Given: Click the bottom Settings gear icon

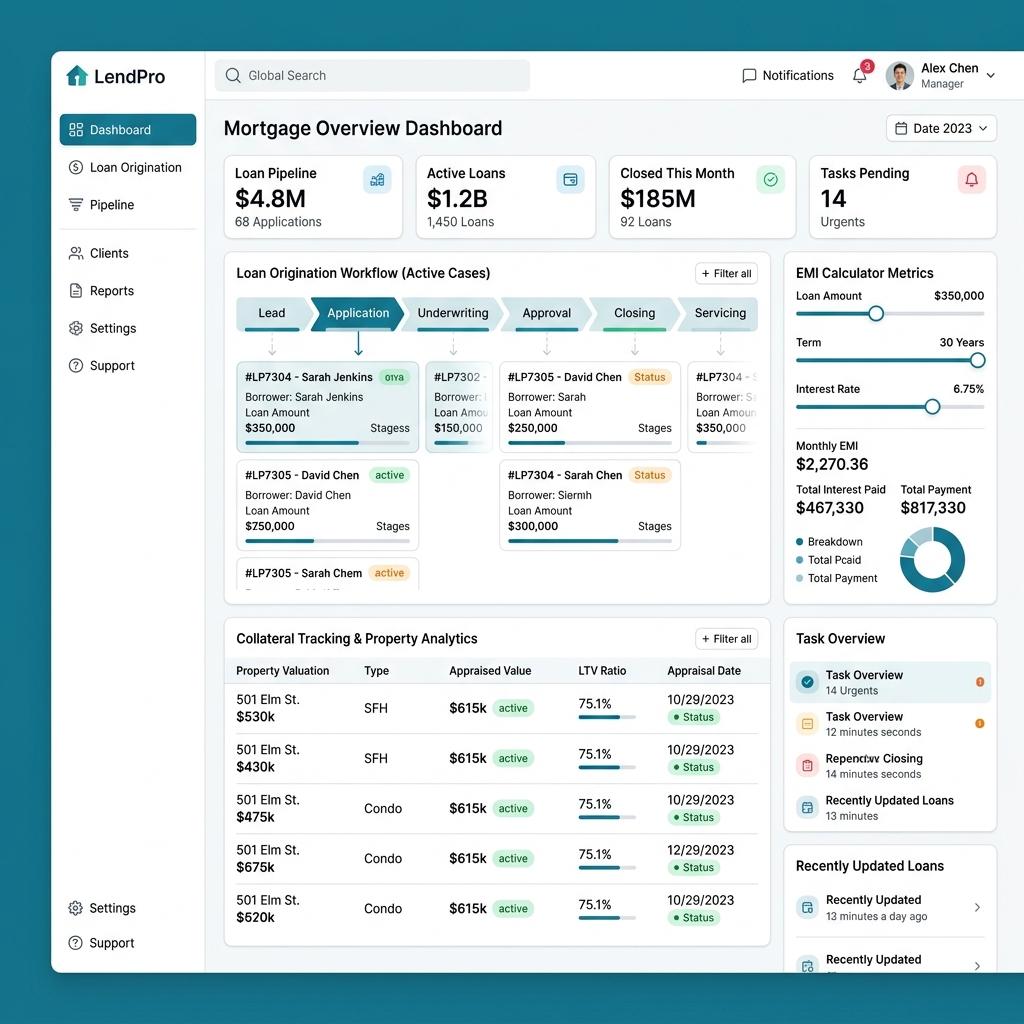Looking at the screenshot, I should click(76, 908).
